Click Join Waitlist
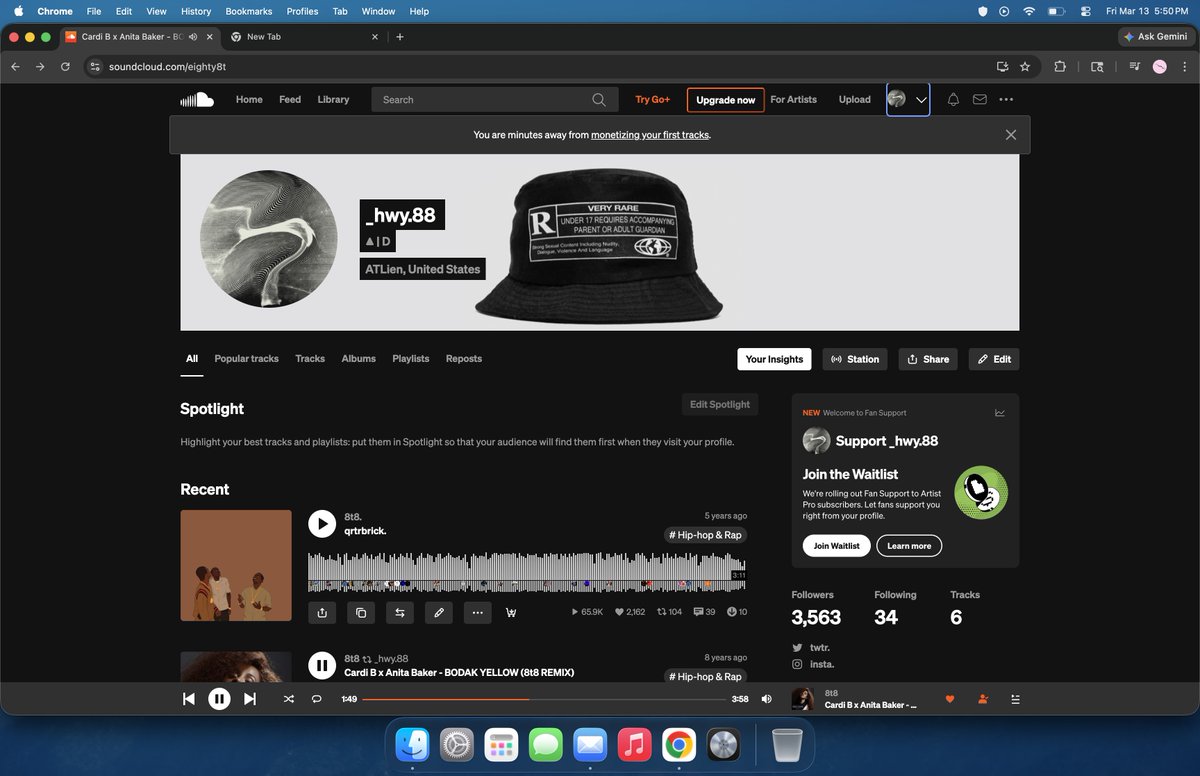 836,546
